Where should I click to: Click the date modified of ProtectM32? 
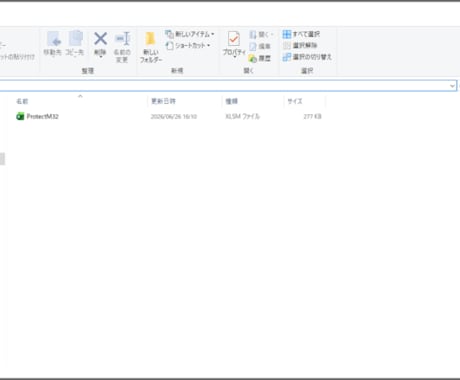(x=174, y=116)
